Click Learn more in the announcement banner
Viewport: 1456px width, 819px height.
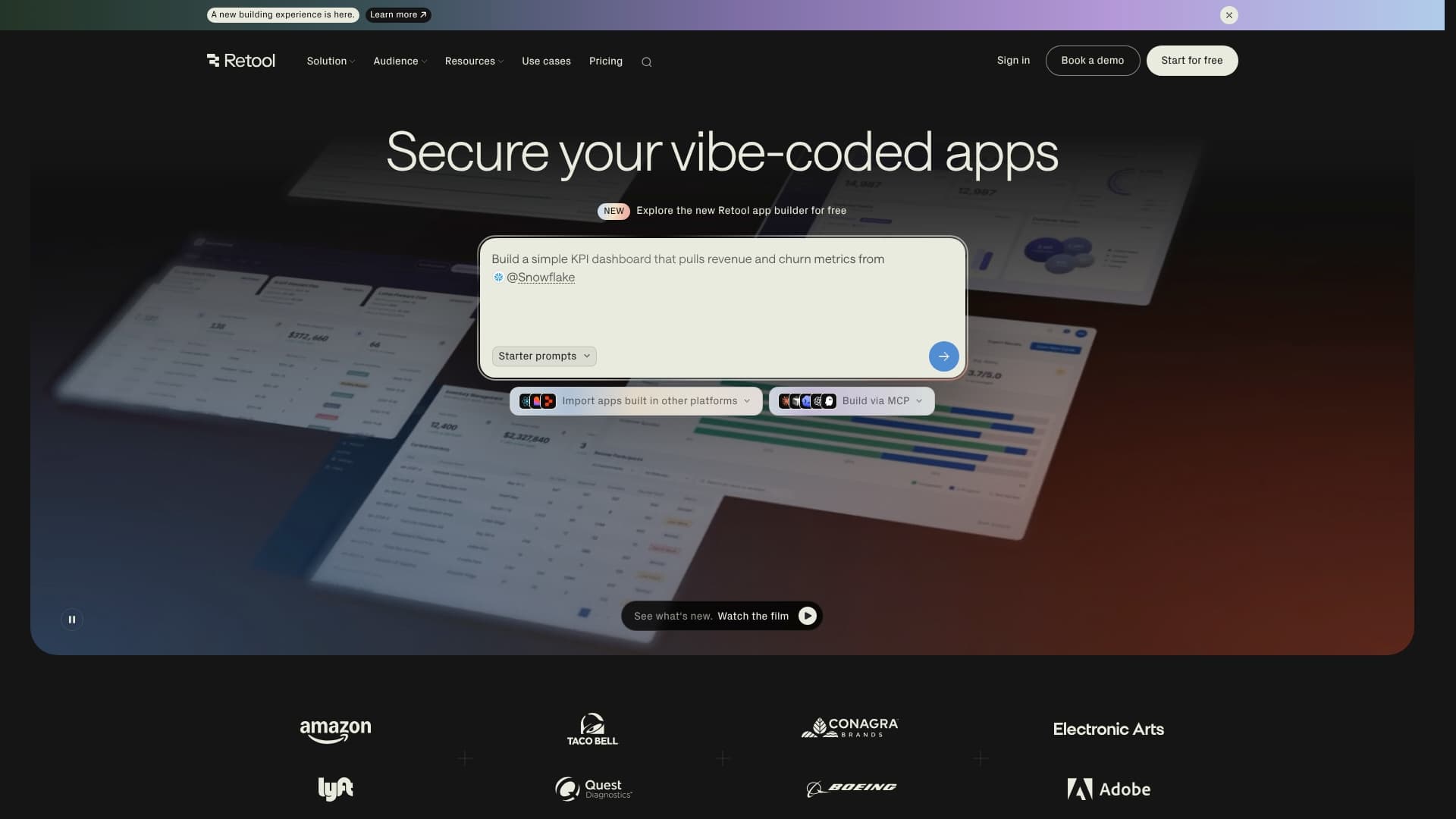coord(398,15)
